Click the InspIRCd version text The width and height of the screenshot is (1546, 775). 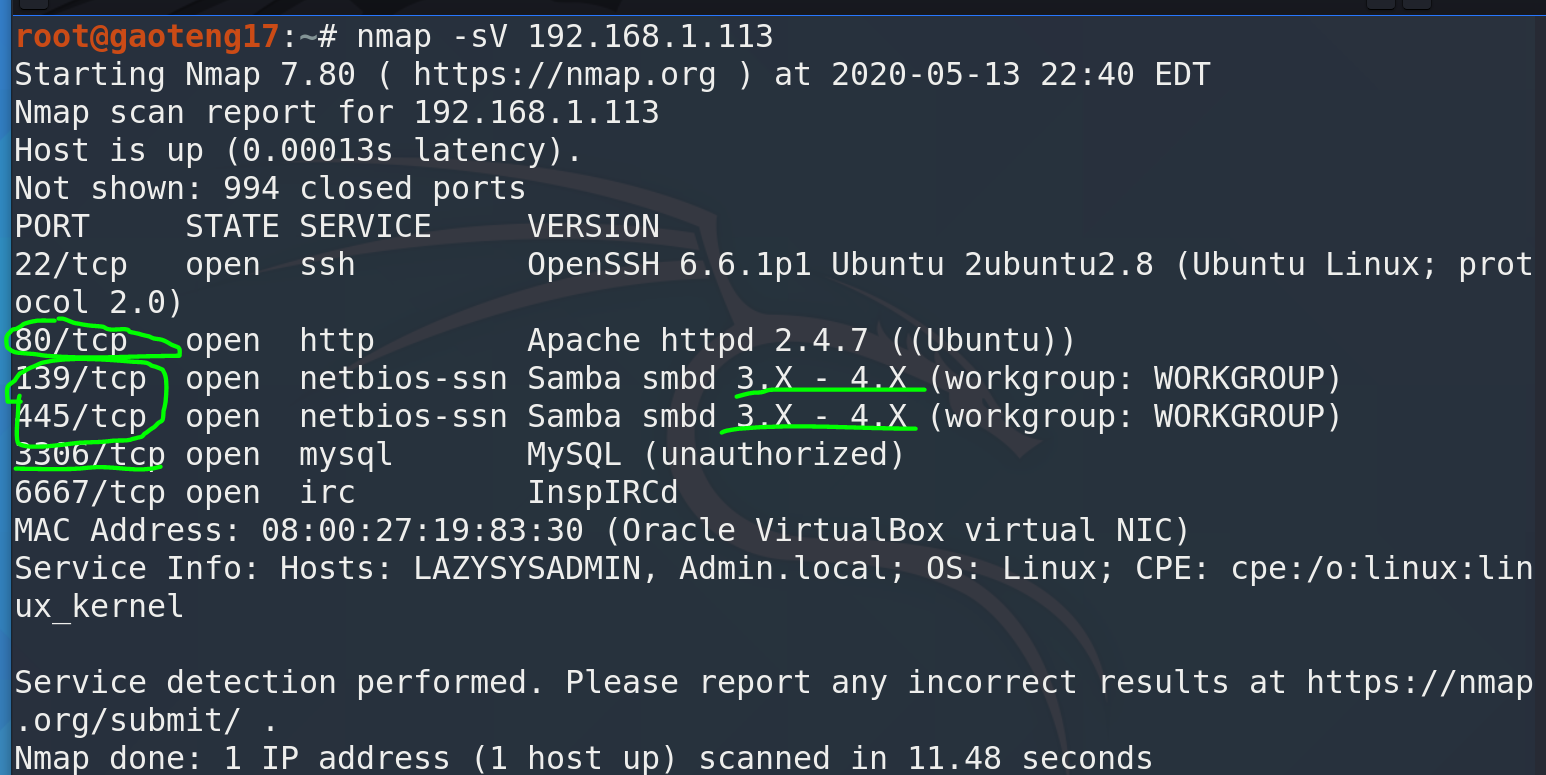[x=602, y=493]
